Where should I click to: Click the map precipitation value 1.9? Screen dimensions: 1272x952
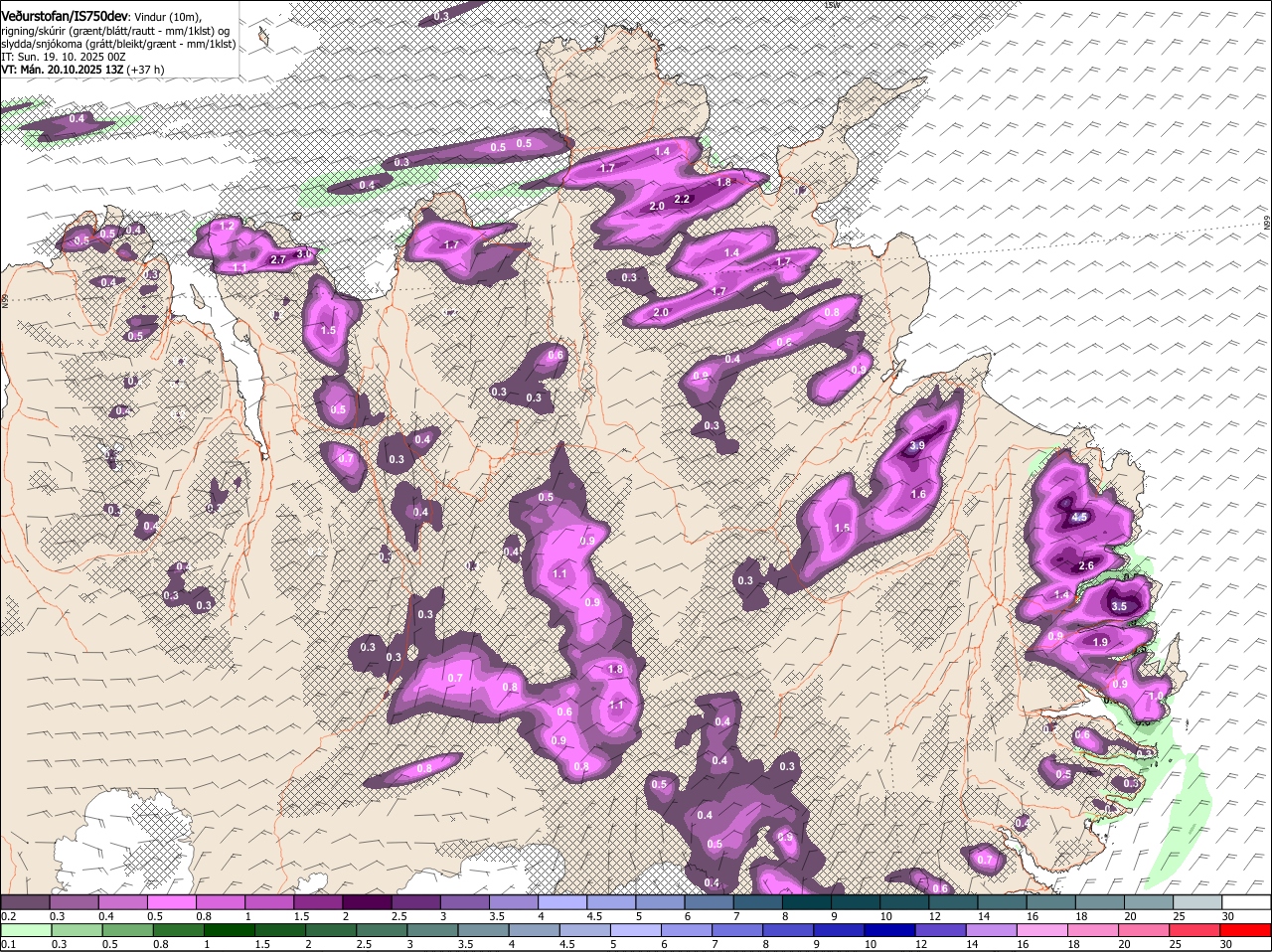click(x=1100, y=643)
